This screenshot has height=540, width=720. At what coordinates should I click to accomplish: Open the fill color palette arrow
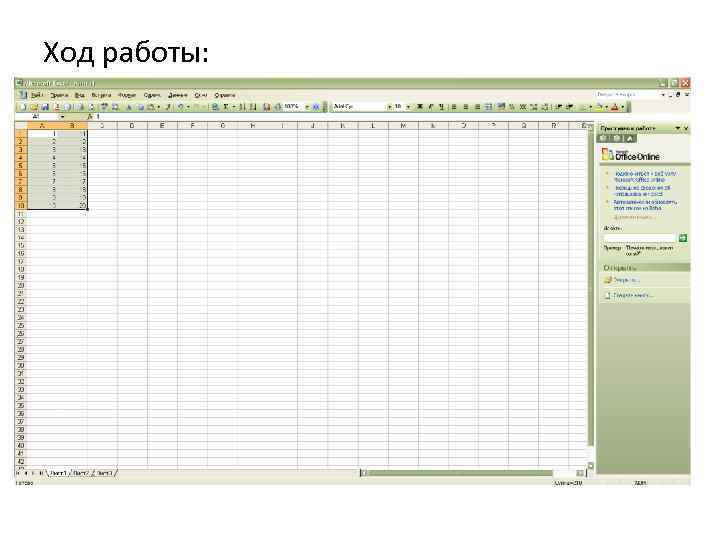pyautogui.click(x=606, y=107)
